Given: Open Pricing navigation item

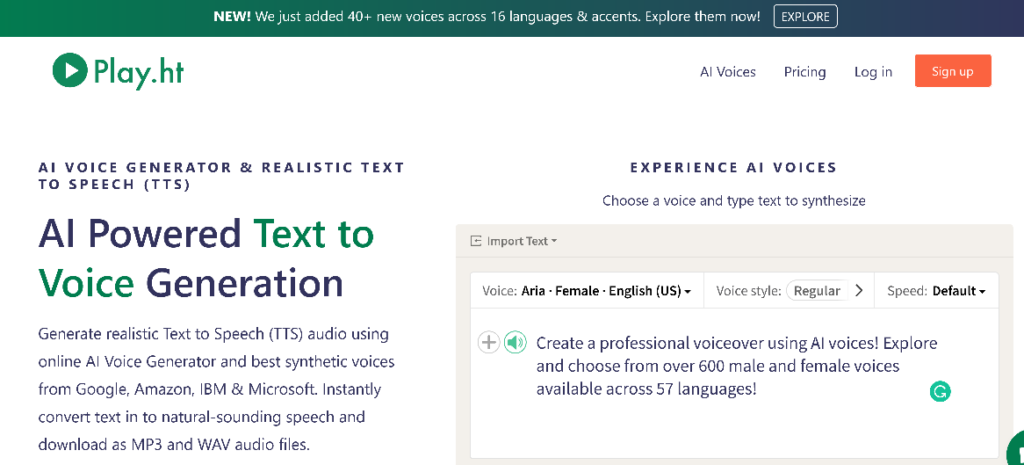Looking at the screenshot, I should pos(805,72).
